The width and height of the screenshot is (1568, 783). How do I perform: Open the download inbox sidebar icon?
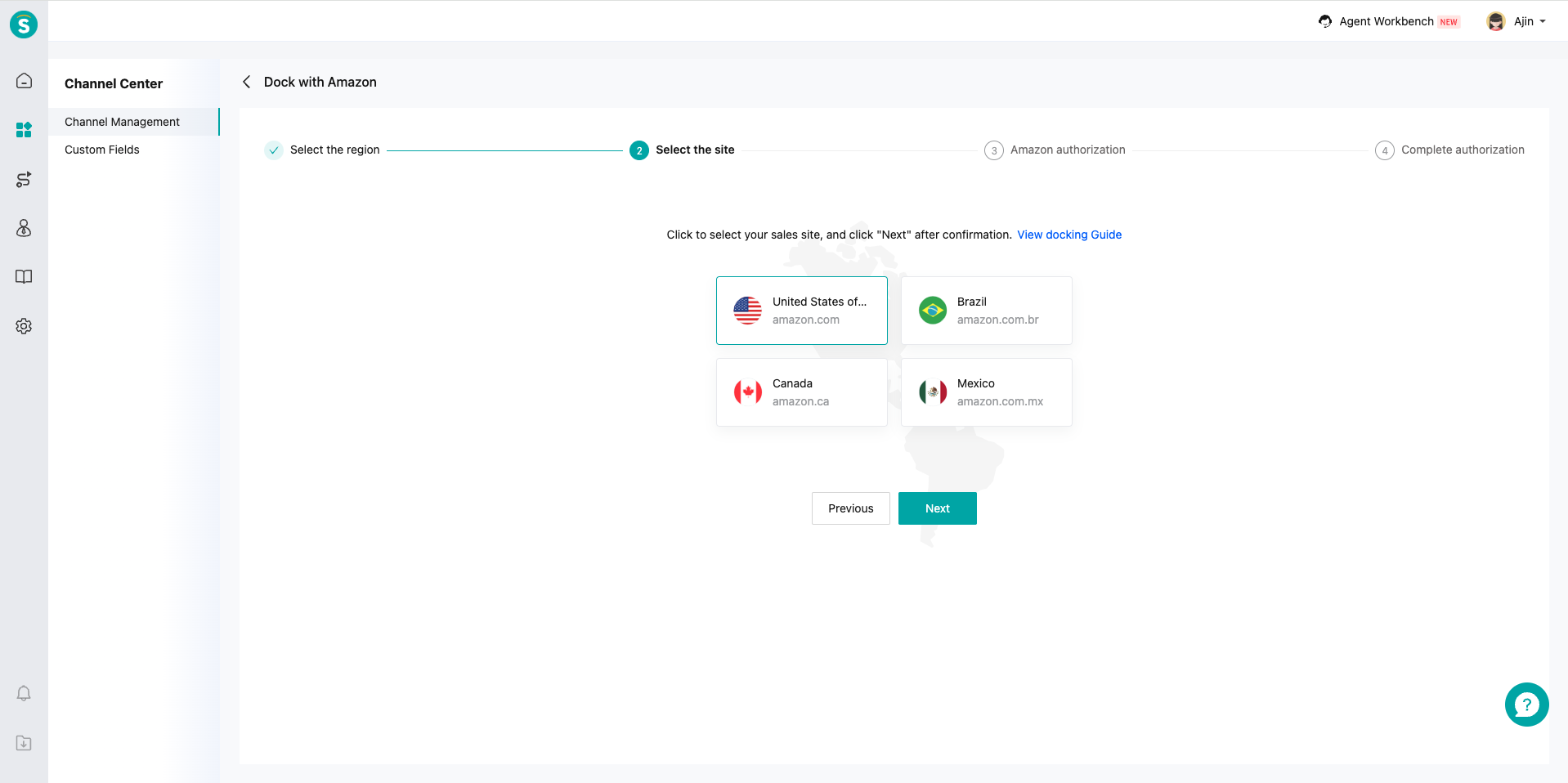pyautogui.click(x=24, y=743)
